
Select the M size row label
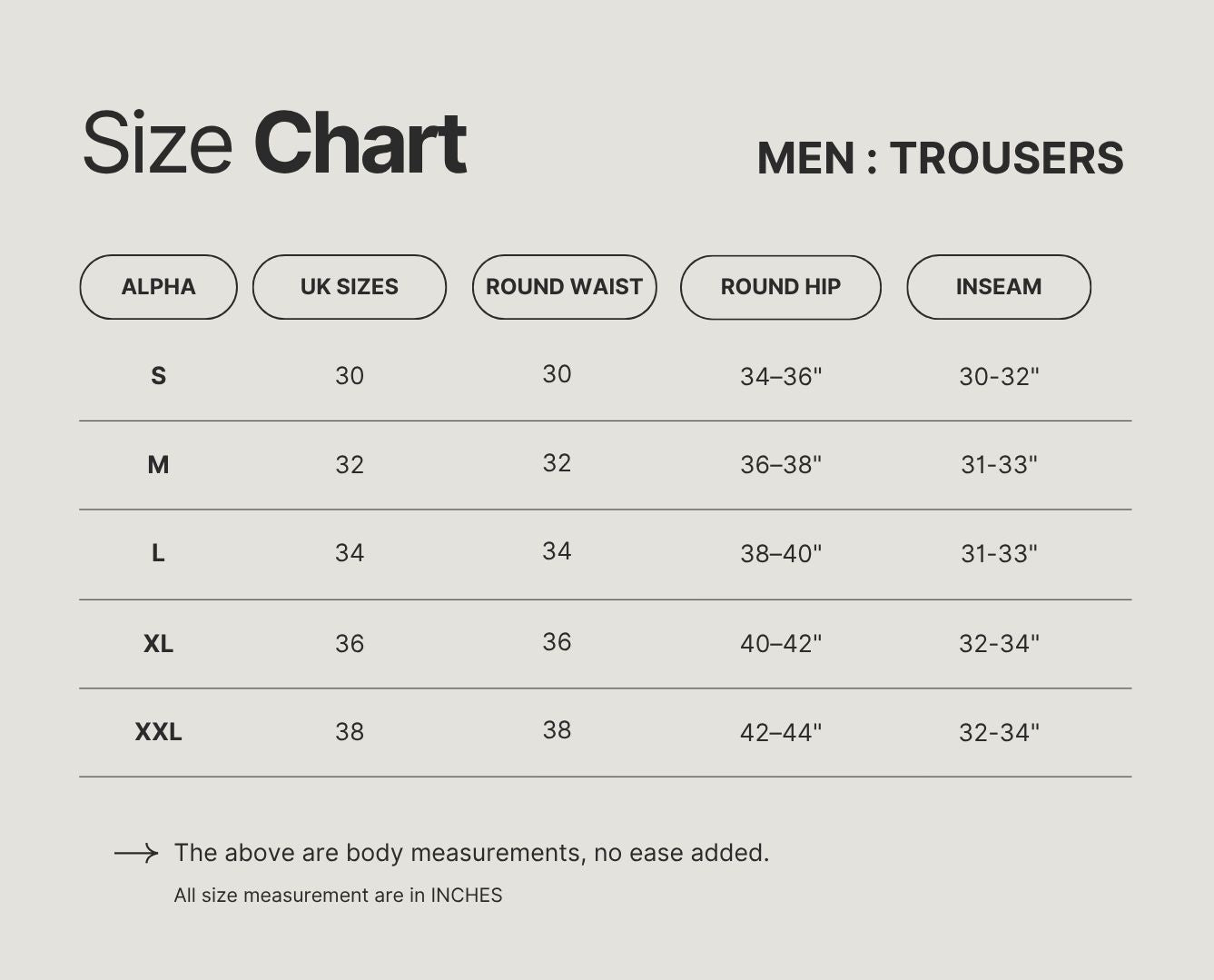158,465
